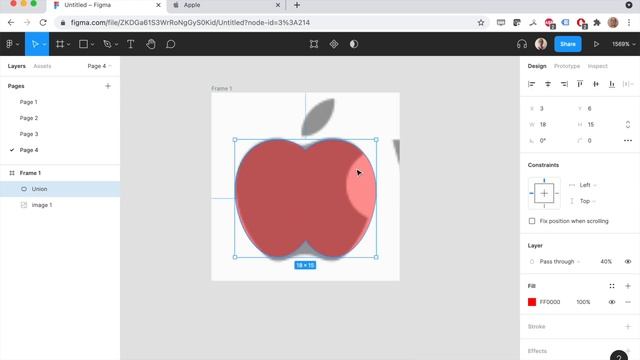The width and height of the screenshot is (640, 360).
Task: Click the Edit object icon
Action: pos(314,44)
